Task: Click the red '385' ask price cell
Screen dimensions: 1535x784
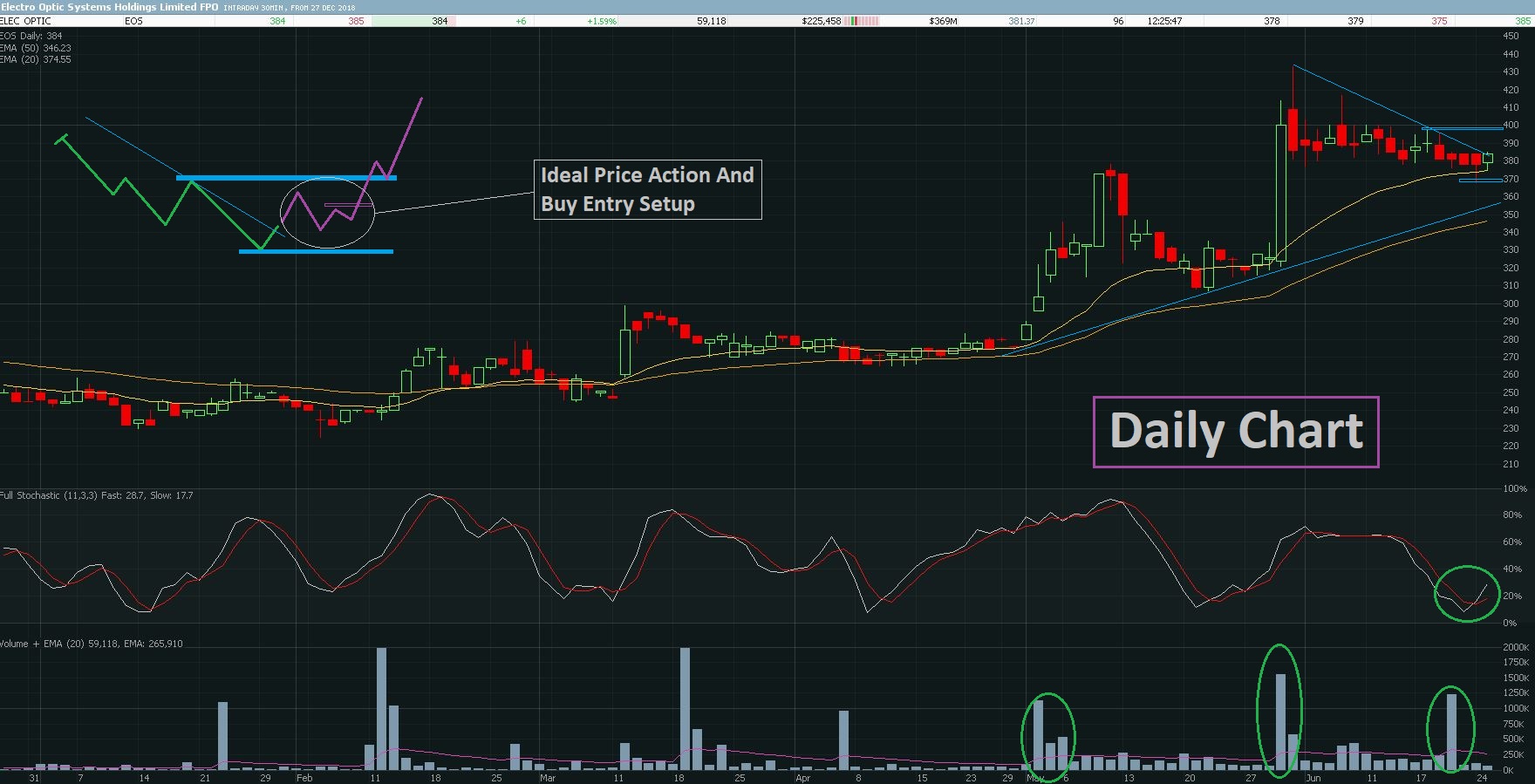Action: (x=356, y=21)
